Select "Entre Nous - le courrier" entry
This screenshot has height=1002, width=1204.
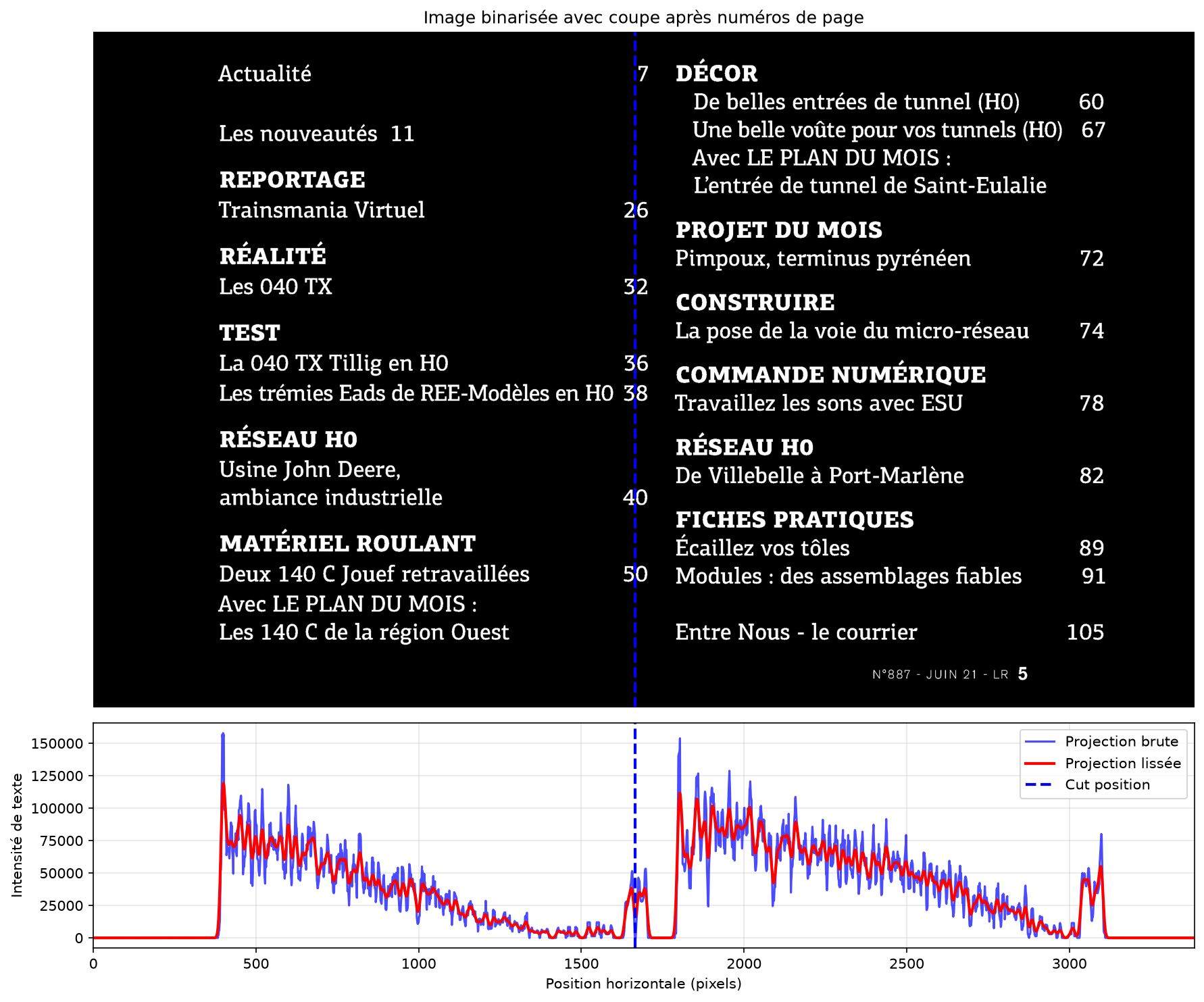(x=797, y=632)
